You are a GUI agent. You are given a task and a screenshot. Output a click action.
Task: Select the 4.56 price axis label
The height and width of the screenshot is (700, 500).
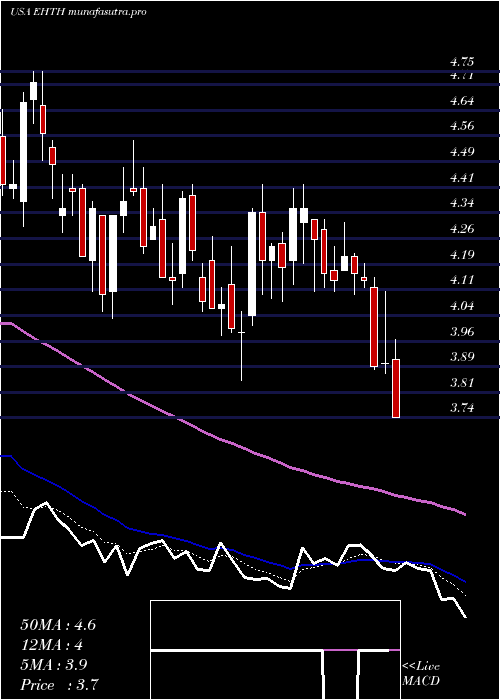(x=462, y=126)
